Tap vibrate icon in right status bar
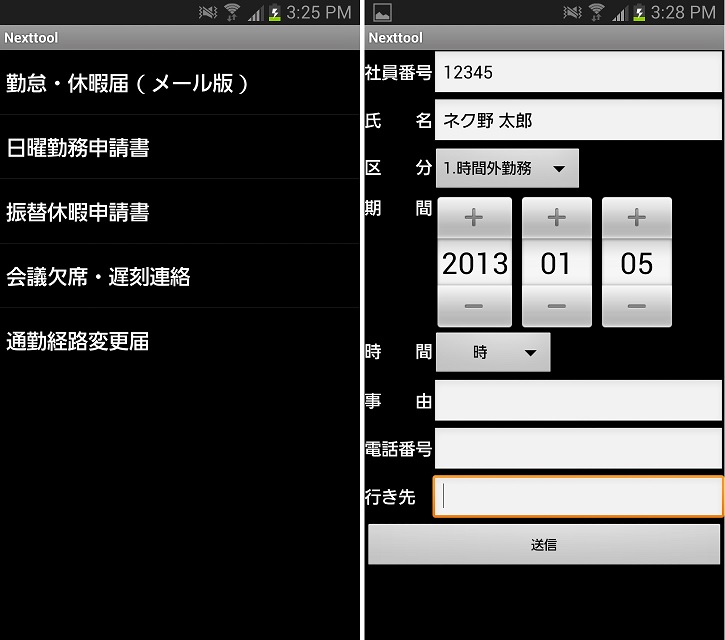 tap(572, 12)
